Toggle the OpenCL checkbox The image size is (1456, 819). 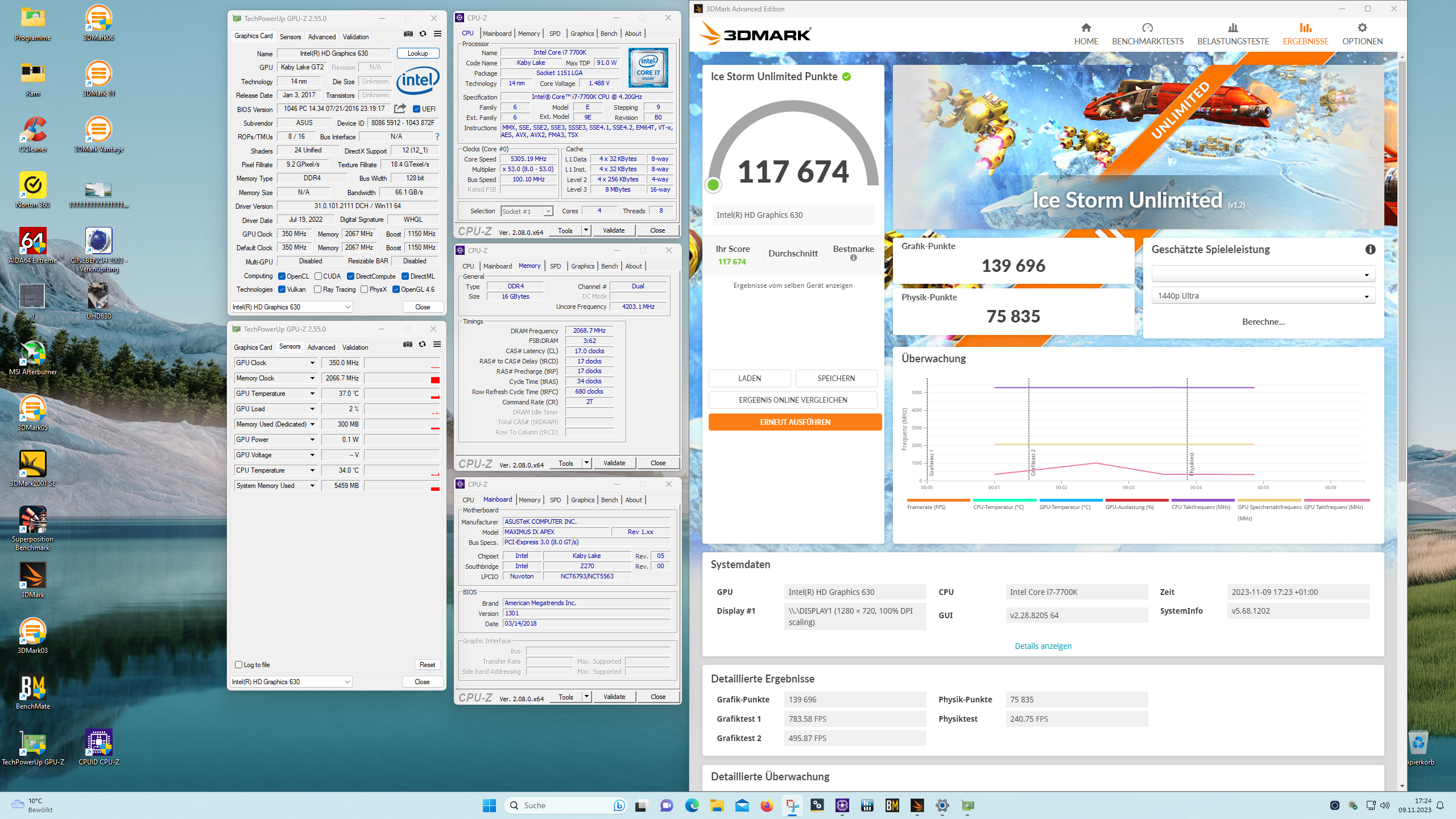coord(282,276)
